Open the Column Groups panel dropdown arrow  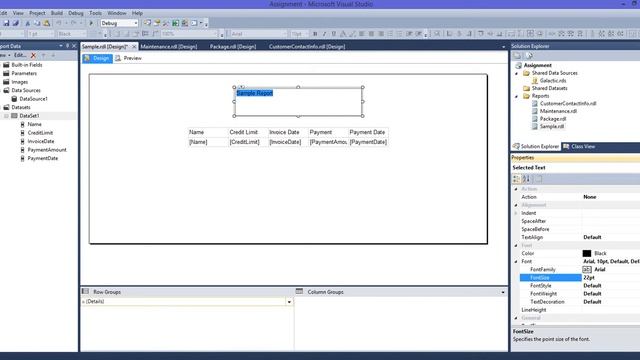point(503,292)
